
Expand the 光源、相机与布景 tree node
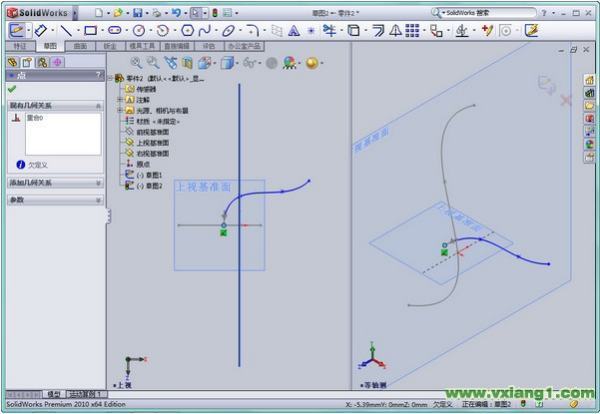(120, 110)
